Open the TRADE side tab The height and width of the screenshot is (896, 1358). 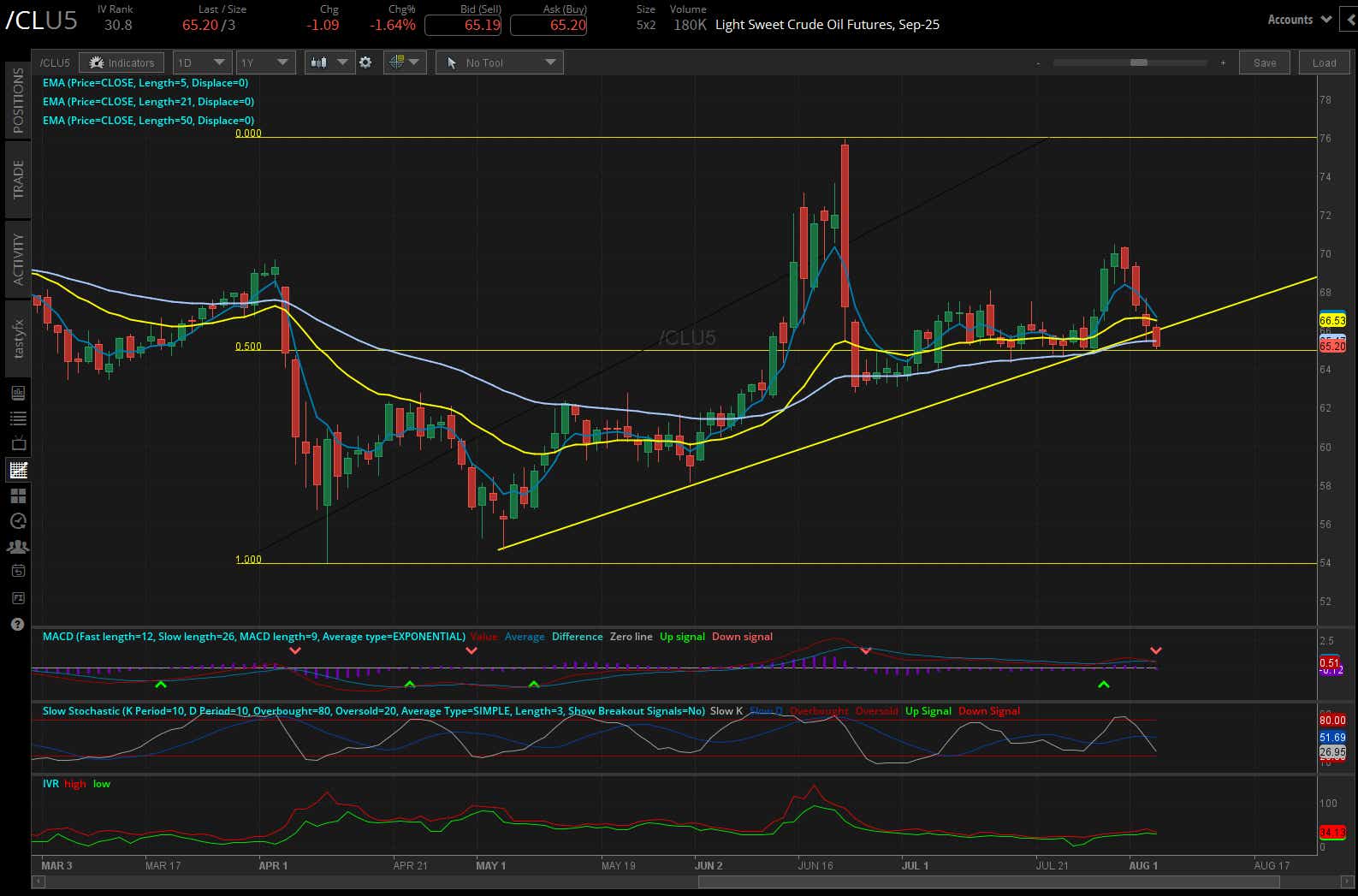coord(18,179)
